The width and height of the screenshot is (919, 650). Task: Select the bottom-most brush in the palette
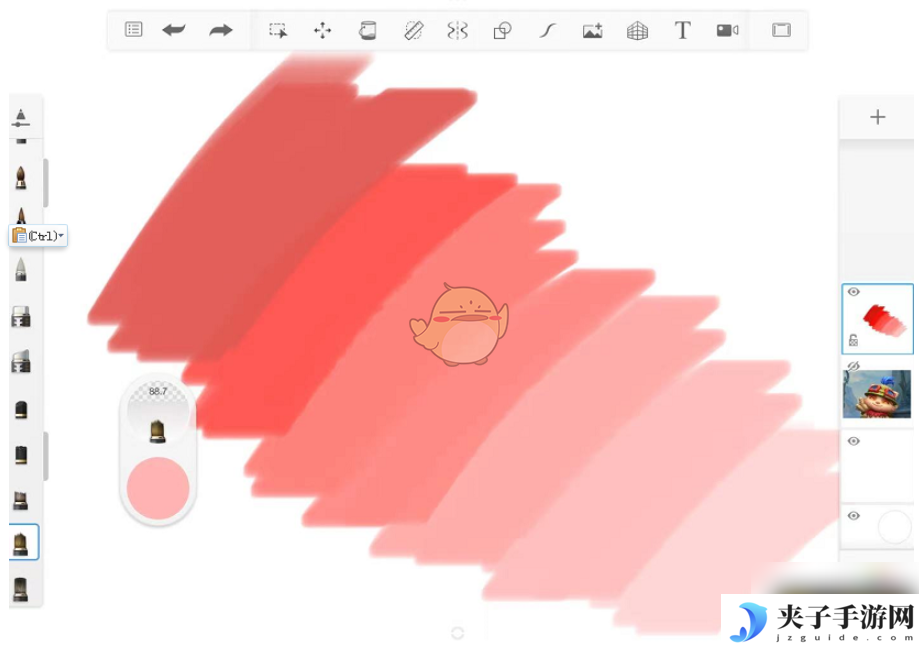[x=21, y=589]
